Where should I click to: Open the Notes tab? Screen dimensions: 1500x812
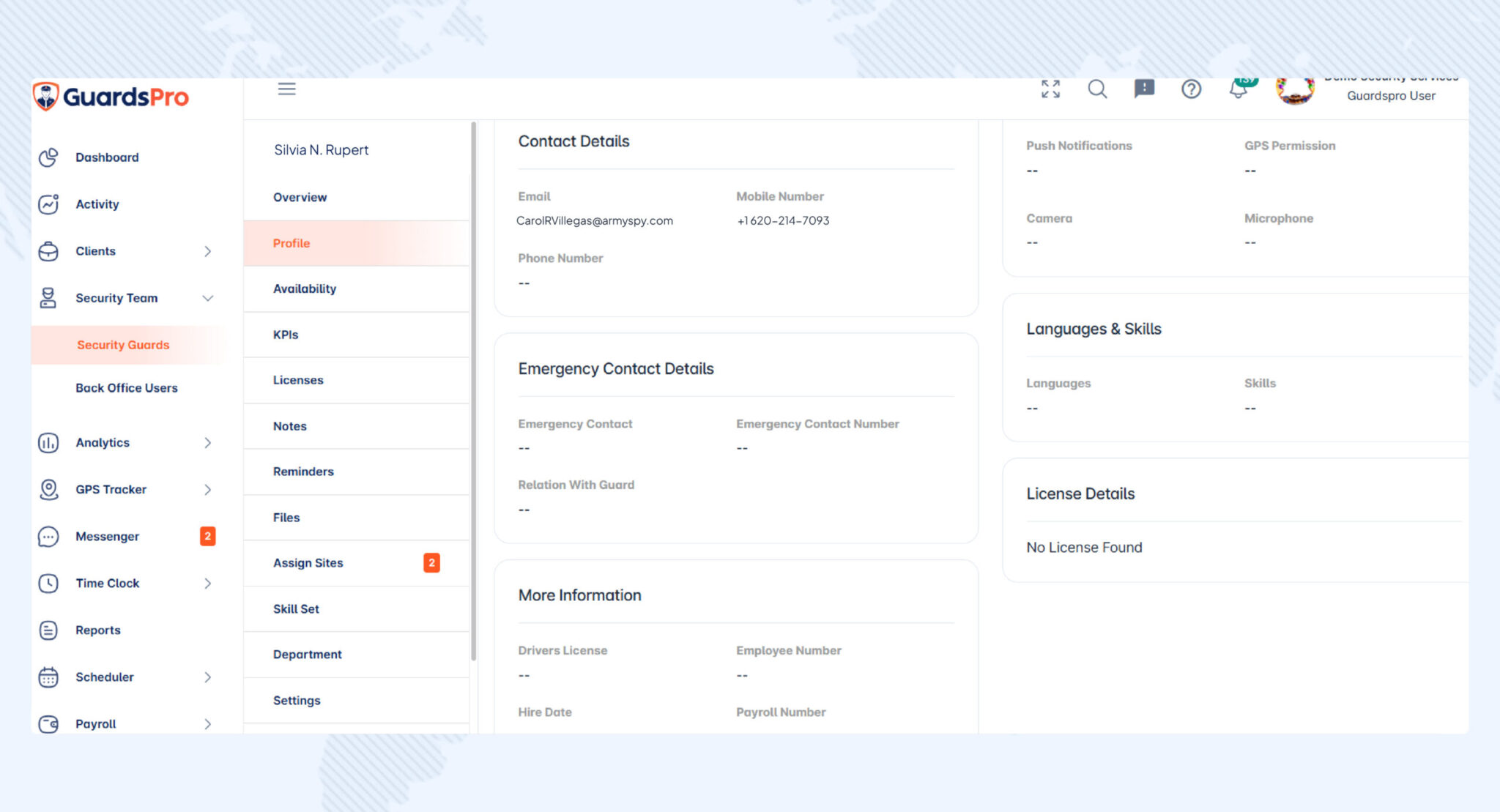click(357, 426)
